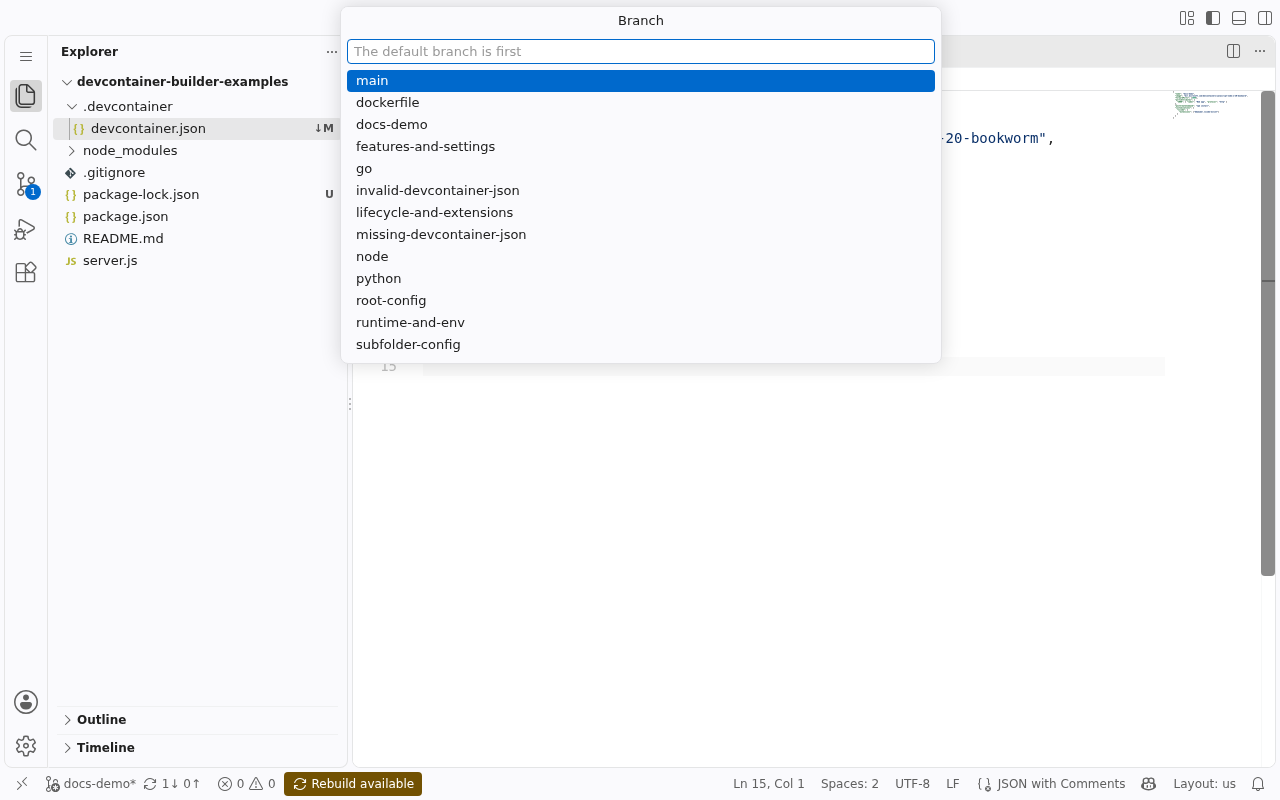
Task: Toggle primary side bar visibility
Action: pos(1213,18)
